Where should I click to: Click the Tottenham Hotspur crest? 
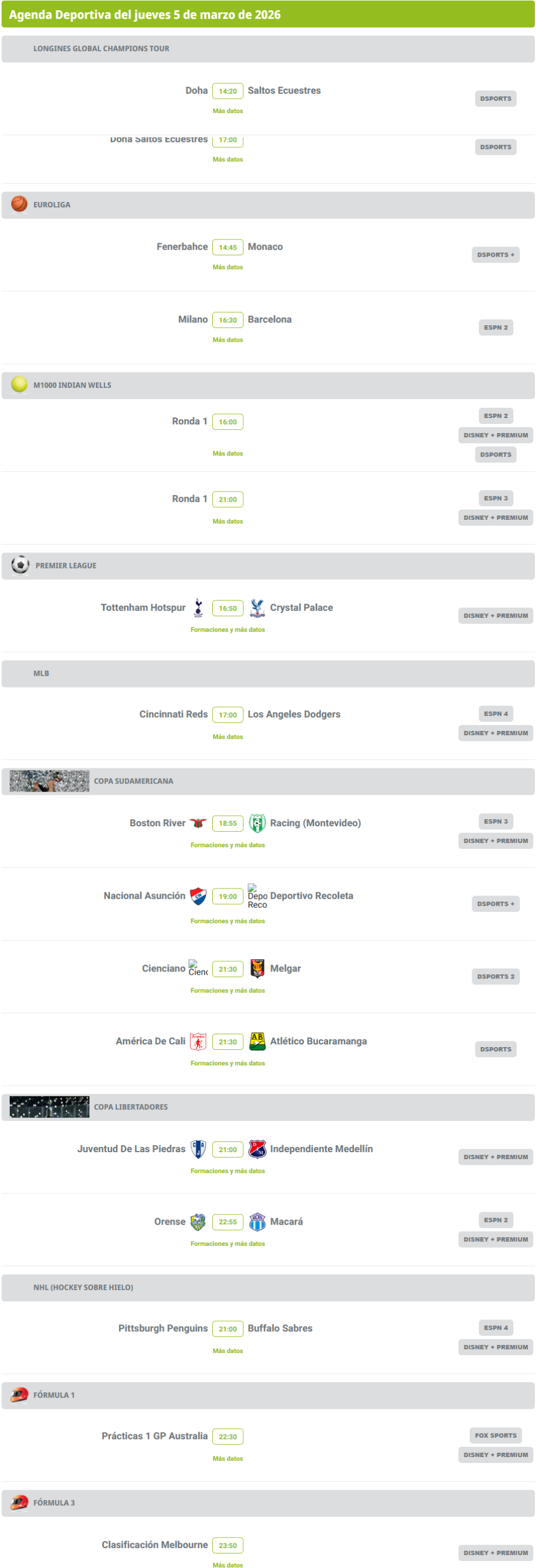pos(198,608)
